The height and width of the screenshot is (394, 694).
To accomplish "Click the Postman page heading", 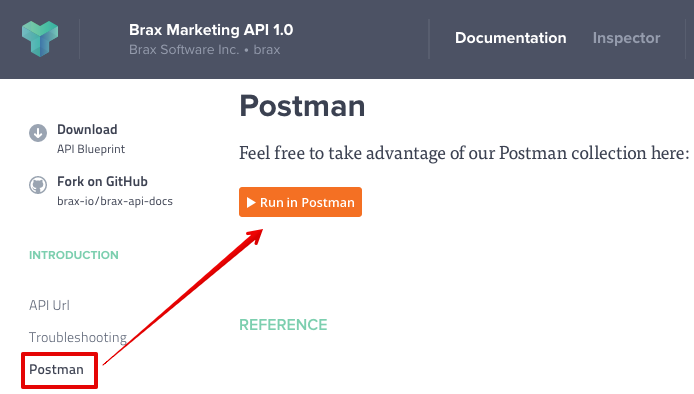I will click(302, 106).
